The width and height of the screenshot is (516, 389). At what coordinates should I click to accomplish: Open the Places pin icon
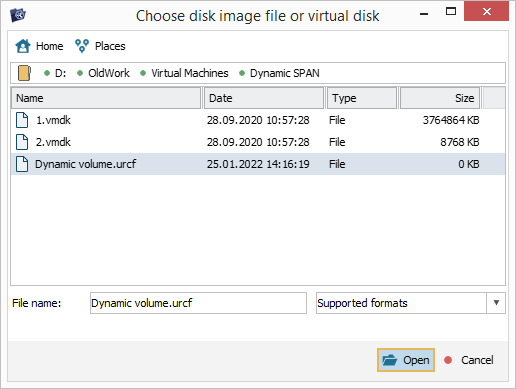(82, 46)
